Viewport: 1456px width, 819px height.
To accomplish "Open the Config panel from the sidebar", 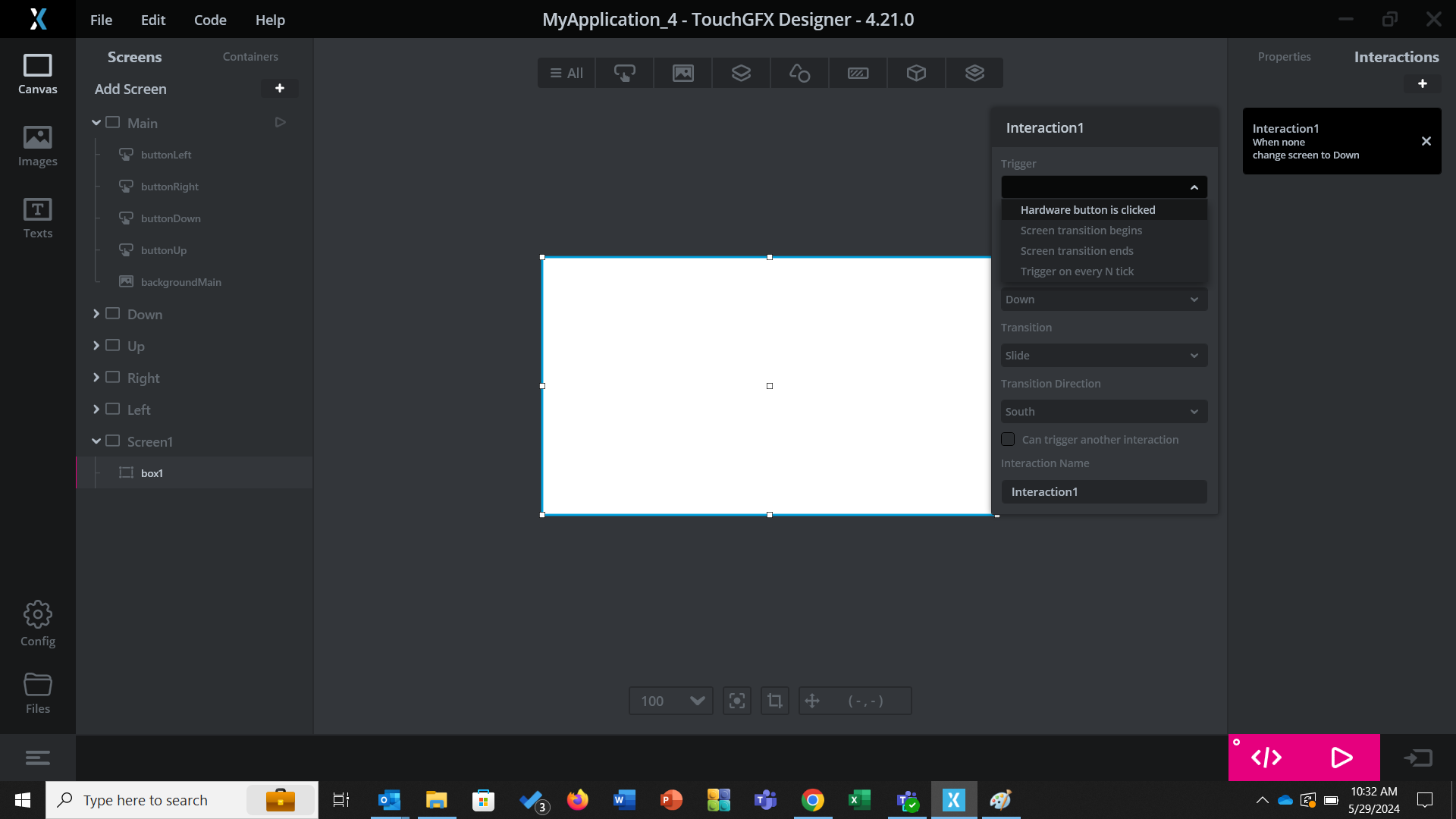I will 37,622.
